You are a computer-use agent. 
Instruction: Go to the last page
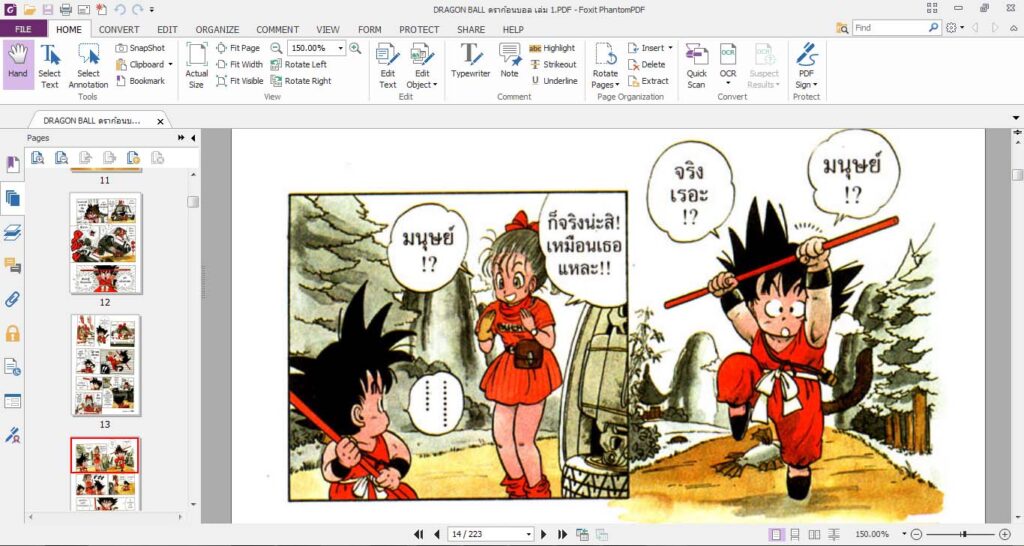(x=562, y=534)
